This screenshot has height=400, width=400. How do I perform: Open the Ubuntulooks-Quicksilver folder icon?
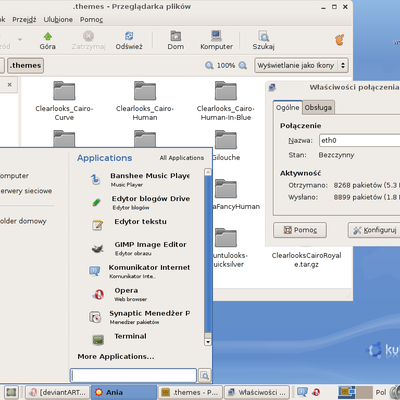point(226,238)
